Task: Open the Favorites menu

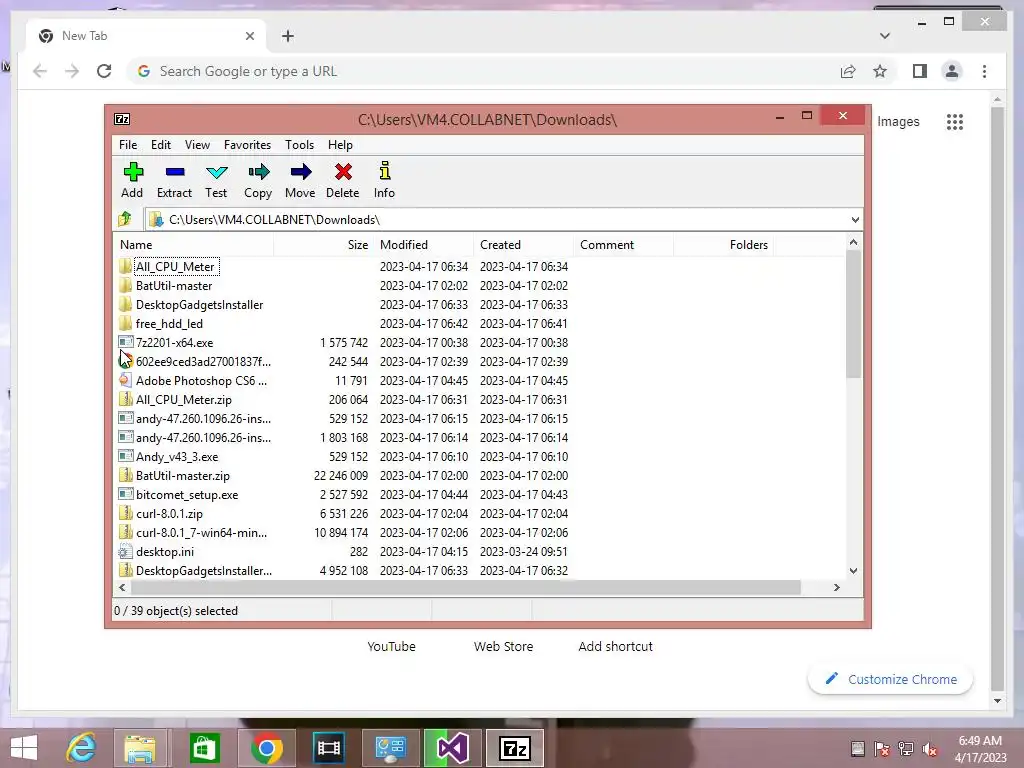Action: tap(247, 145)
